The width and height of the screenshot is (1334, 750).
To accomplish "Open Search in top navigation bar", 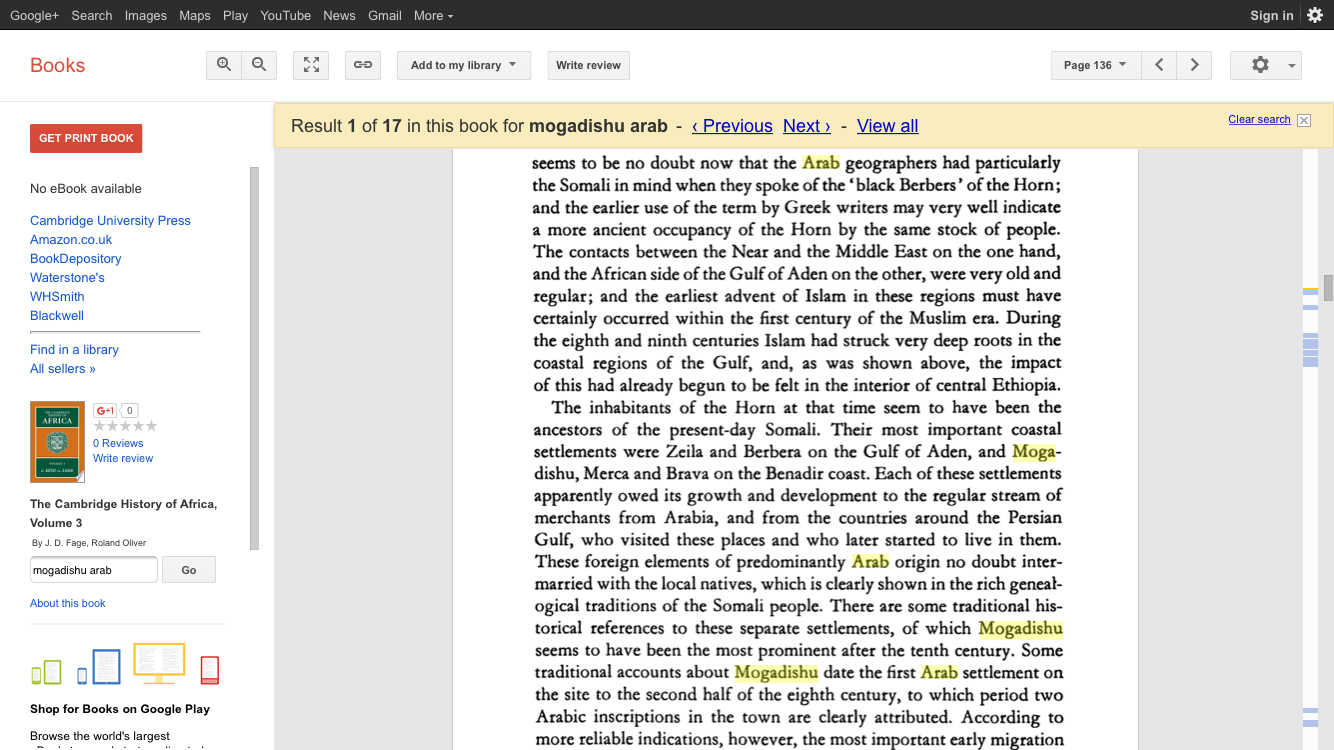I will (x=92, y=15).
